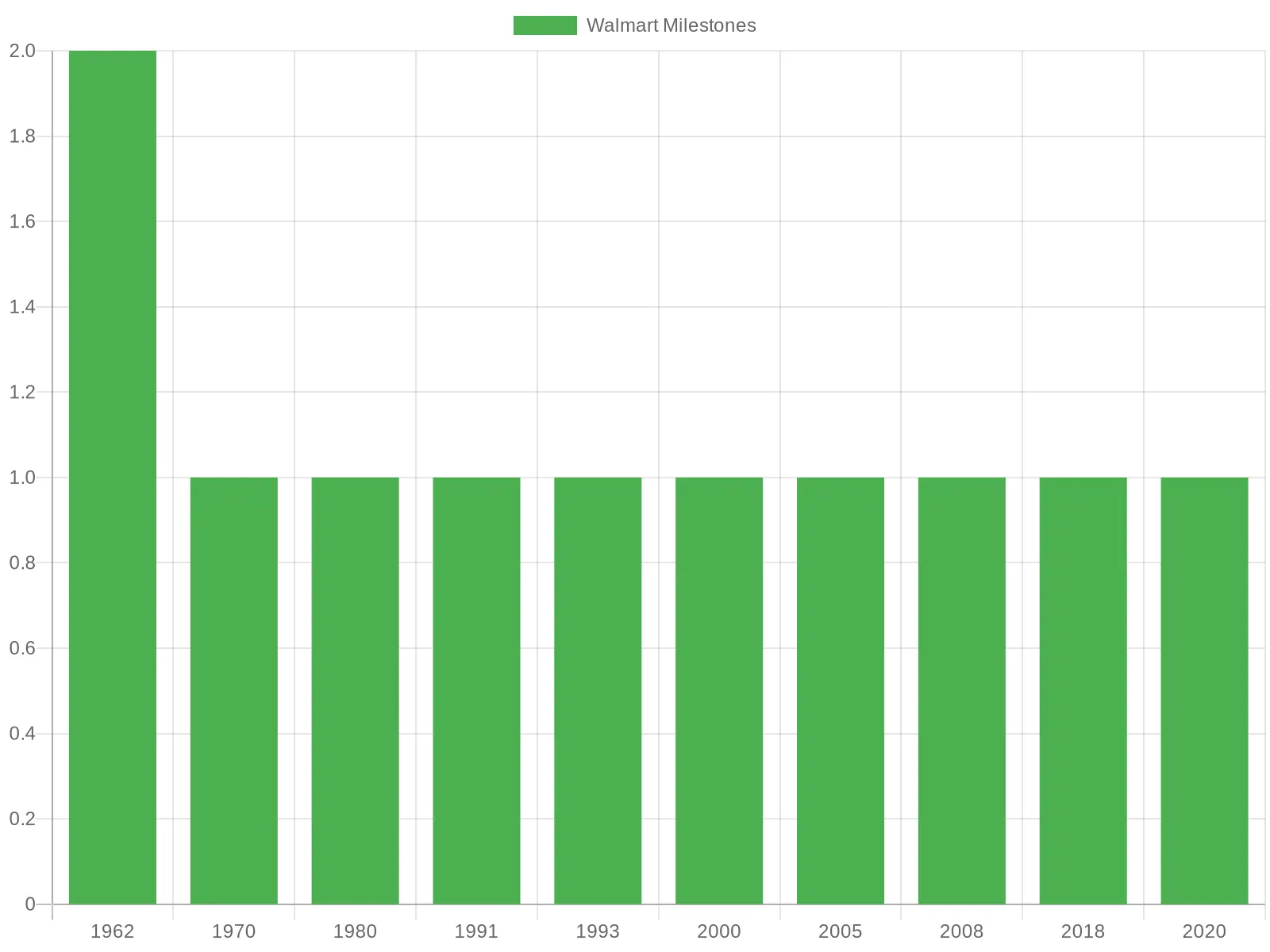1270x952 pixels.
Task: Toggle the Walmart Milestones legend swatch
Action: [x=545, y=25]
